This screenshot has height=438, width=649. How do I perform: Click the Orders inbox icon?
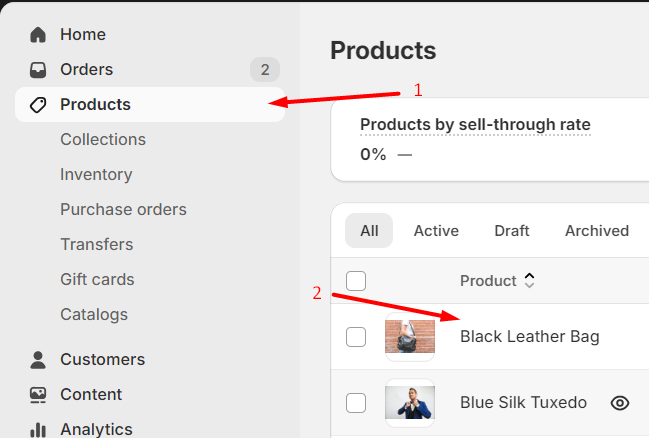(38, 70)
